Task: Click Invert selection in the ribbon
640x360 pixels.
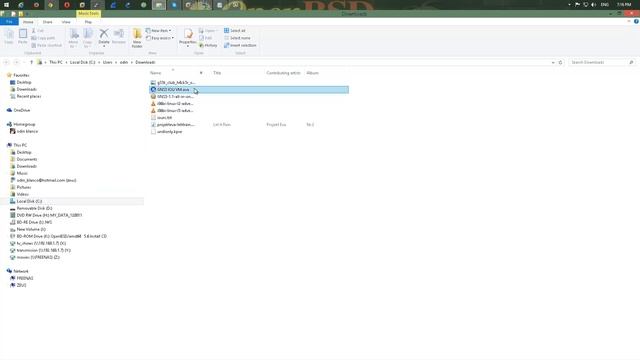Action: tap(240, 45)
